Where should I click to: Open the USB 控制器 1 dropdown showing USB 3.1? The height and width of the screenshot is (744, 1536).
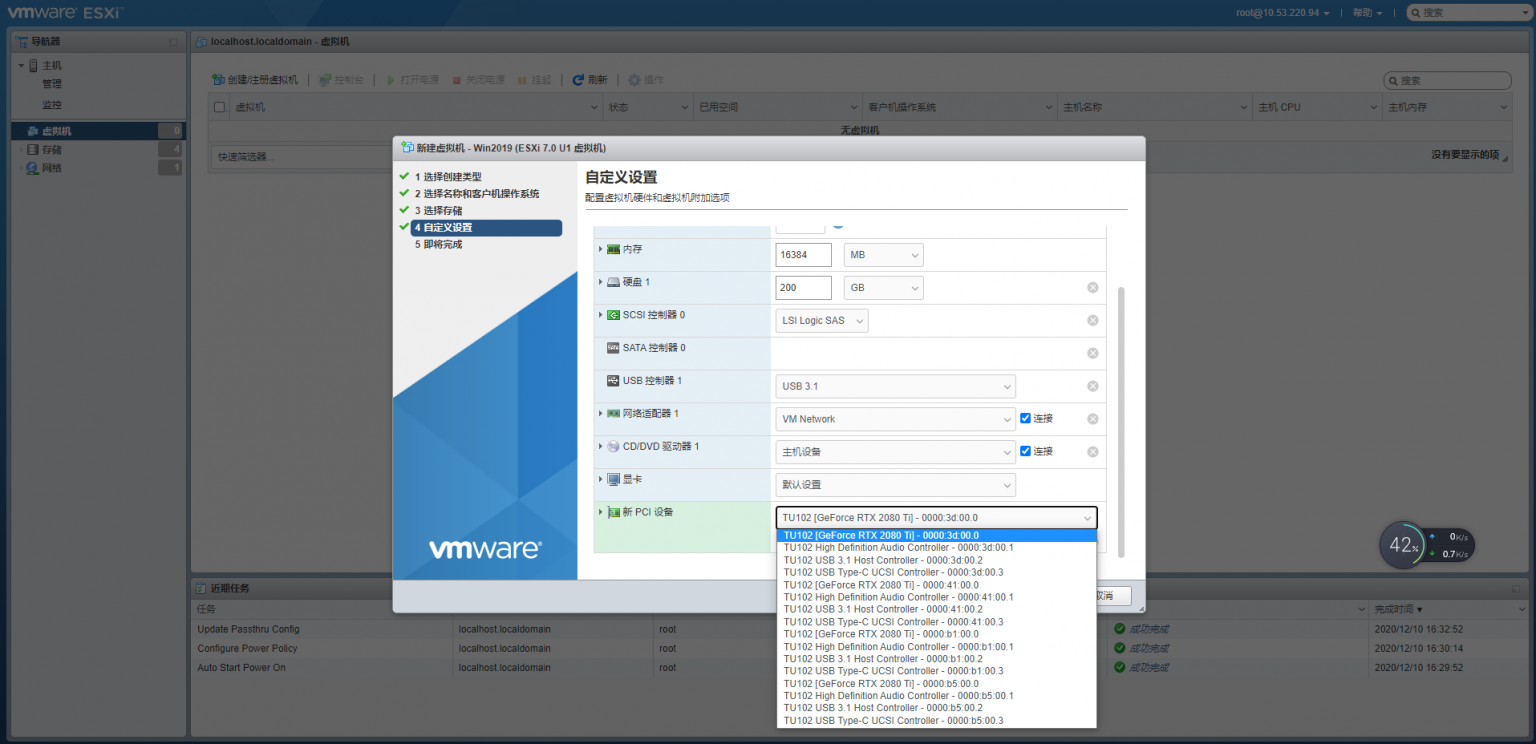pos(894,386)
